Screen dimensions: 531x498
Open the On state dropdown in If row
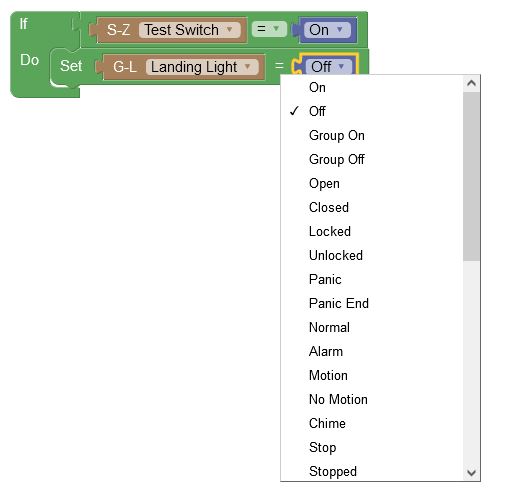tap(327, 30)
